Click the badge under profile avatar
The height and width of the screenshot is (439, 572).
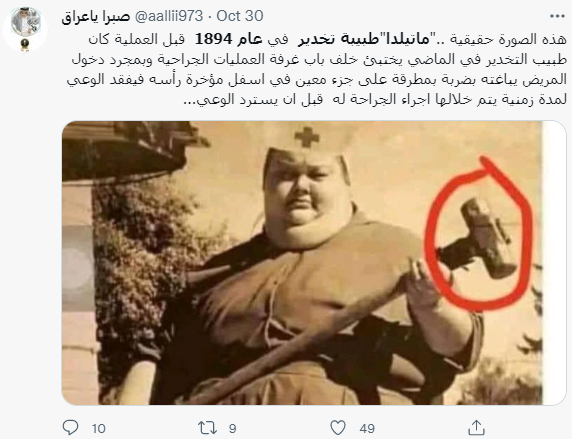coord(25,45)
